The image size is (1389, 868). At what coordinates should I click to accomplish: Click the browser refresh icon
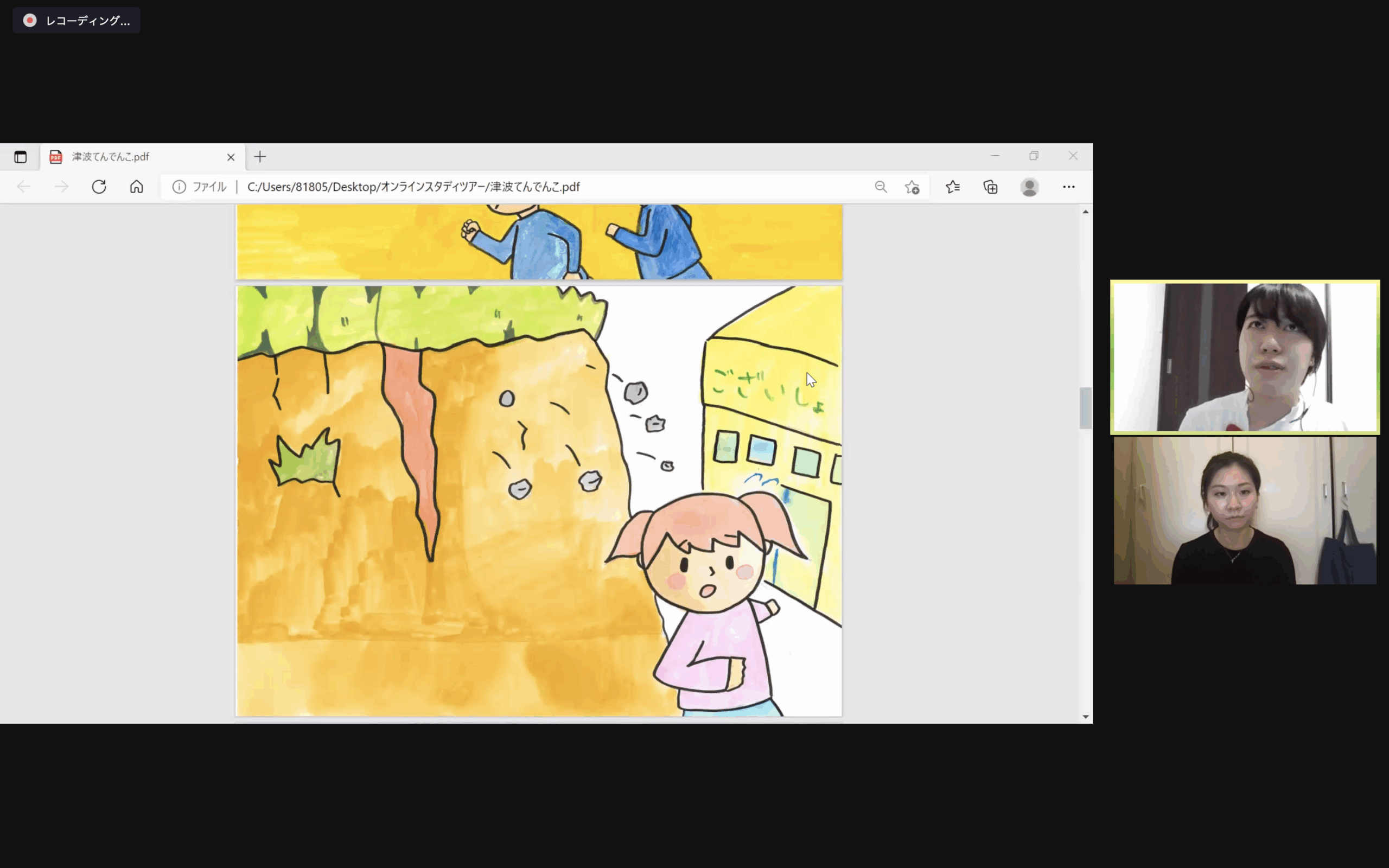(99, 187)
